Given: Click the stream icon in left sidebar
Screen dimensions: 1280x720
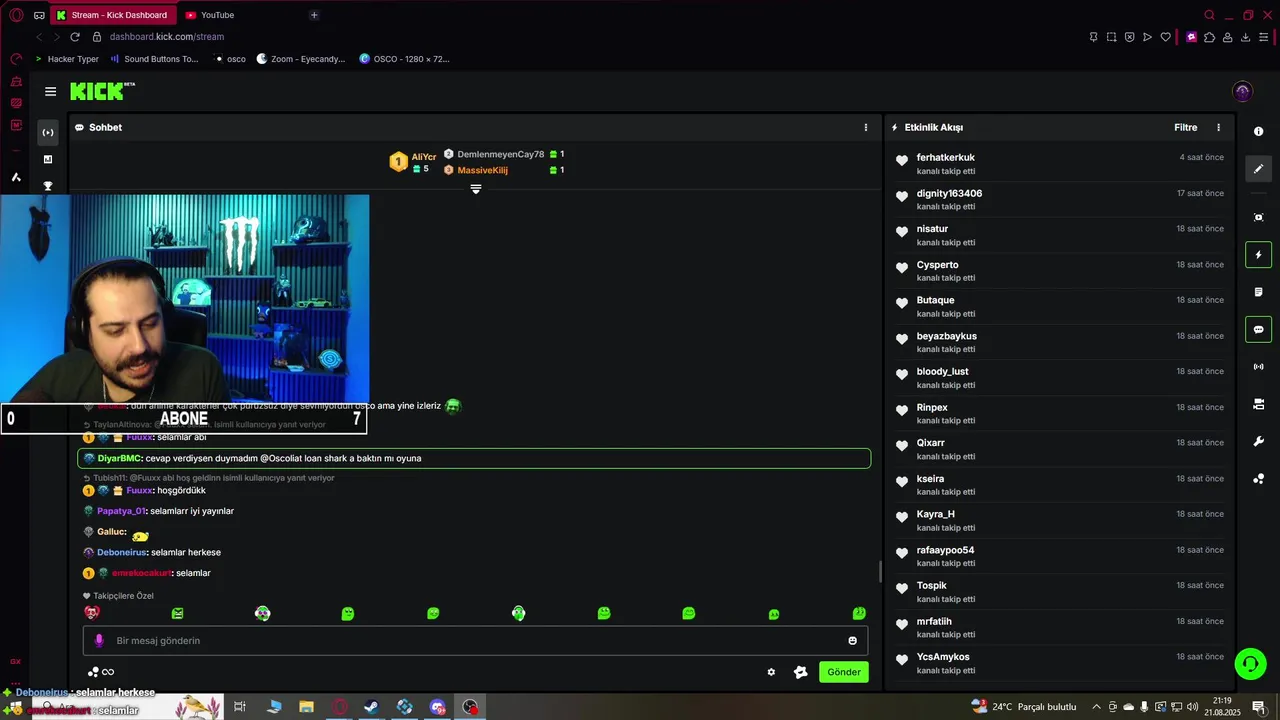Looking at the screenshot, I should [48, 132].
